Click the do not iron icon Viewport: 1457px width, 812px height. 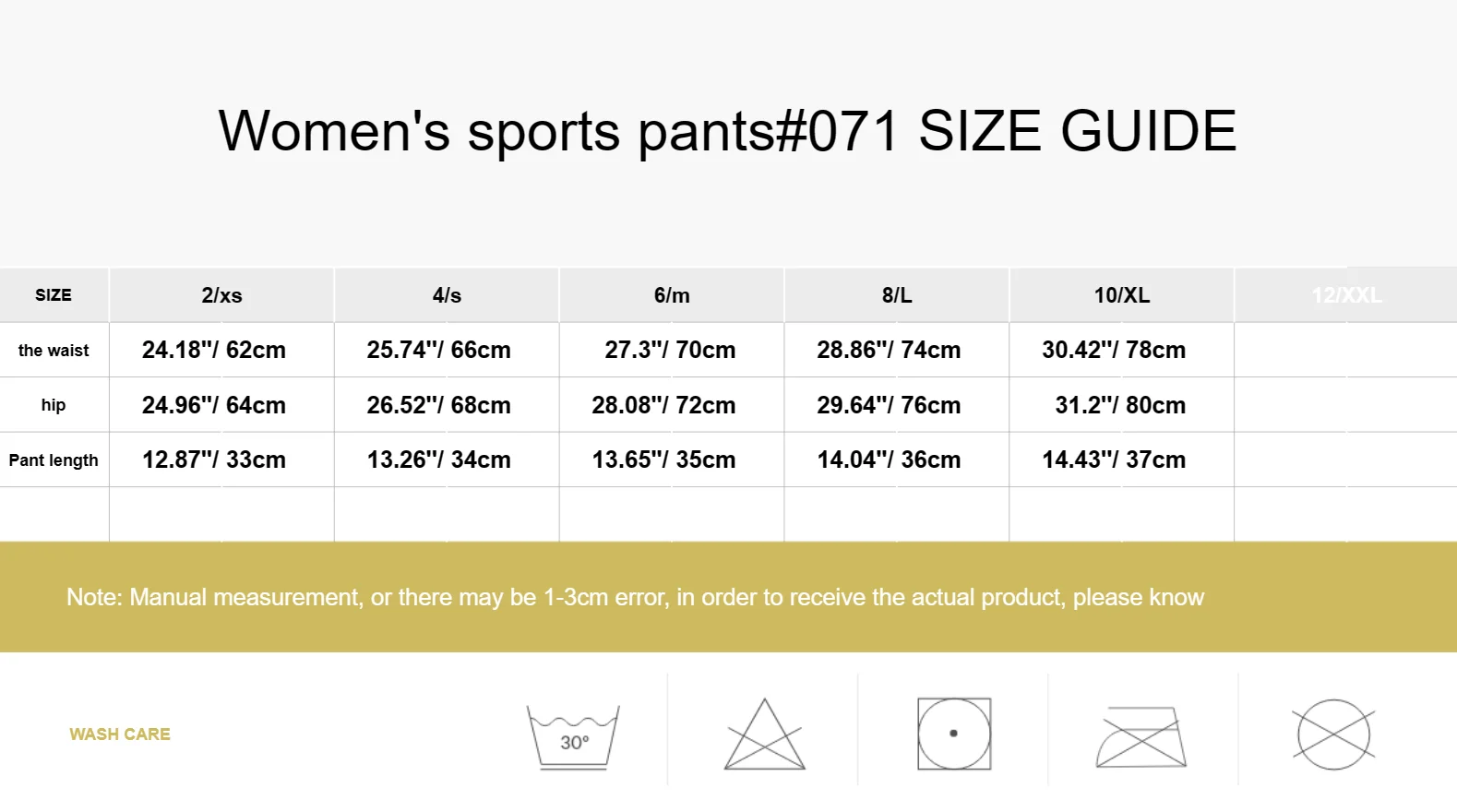coord(1141,737)
